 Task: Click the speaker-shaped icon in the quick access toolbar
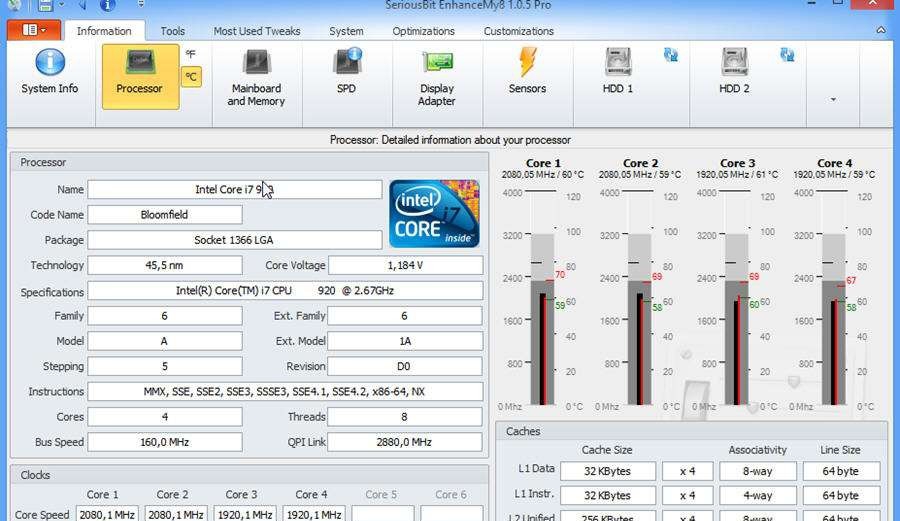84,5
